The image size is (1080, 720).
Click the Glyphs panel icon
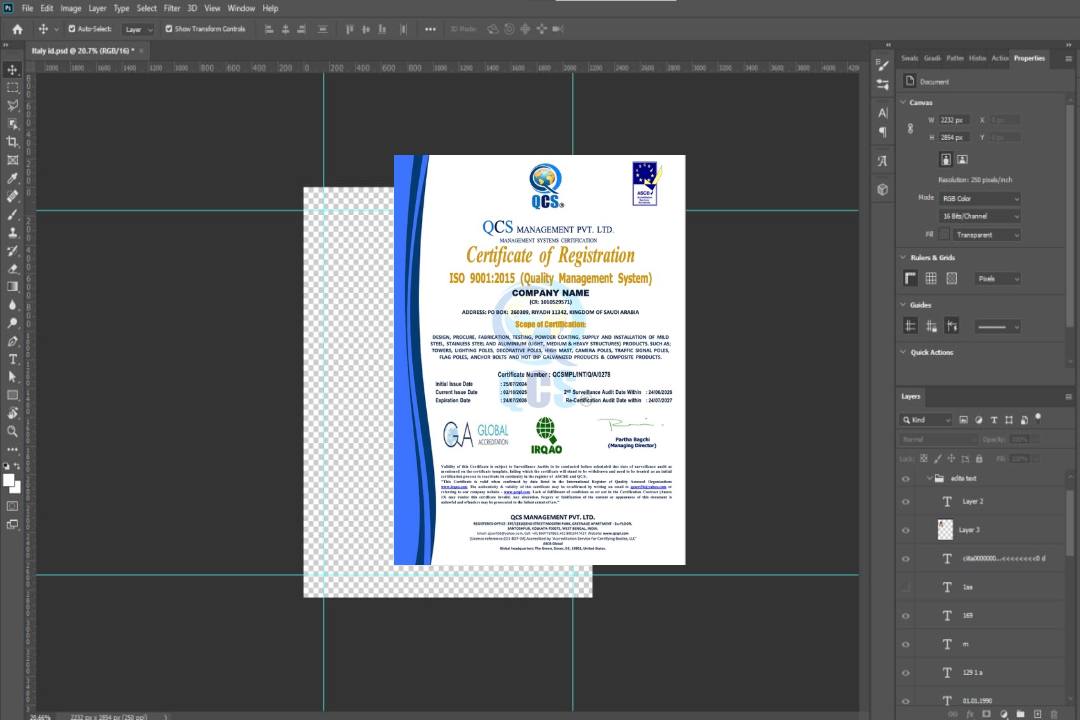[883, 161]
